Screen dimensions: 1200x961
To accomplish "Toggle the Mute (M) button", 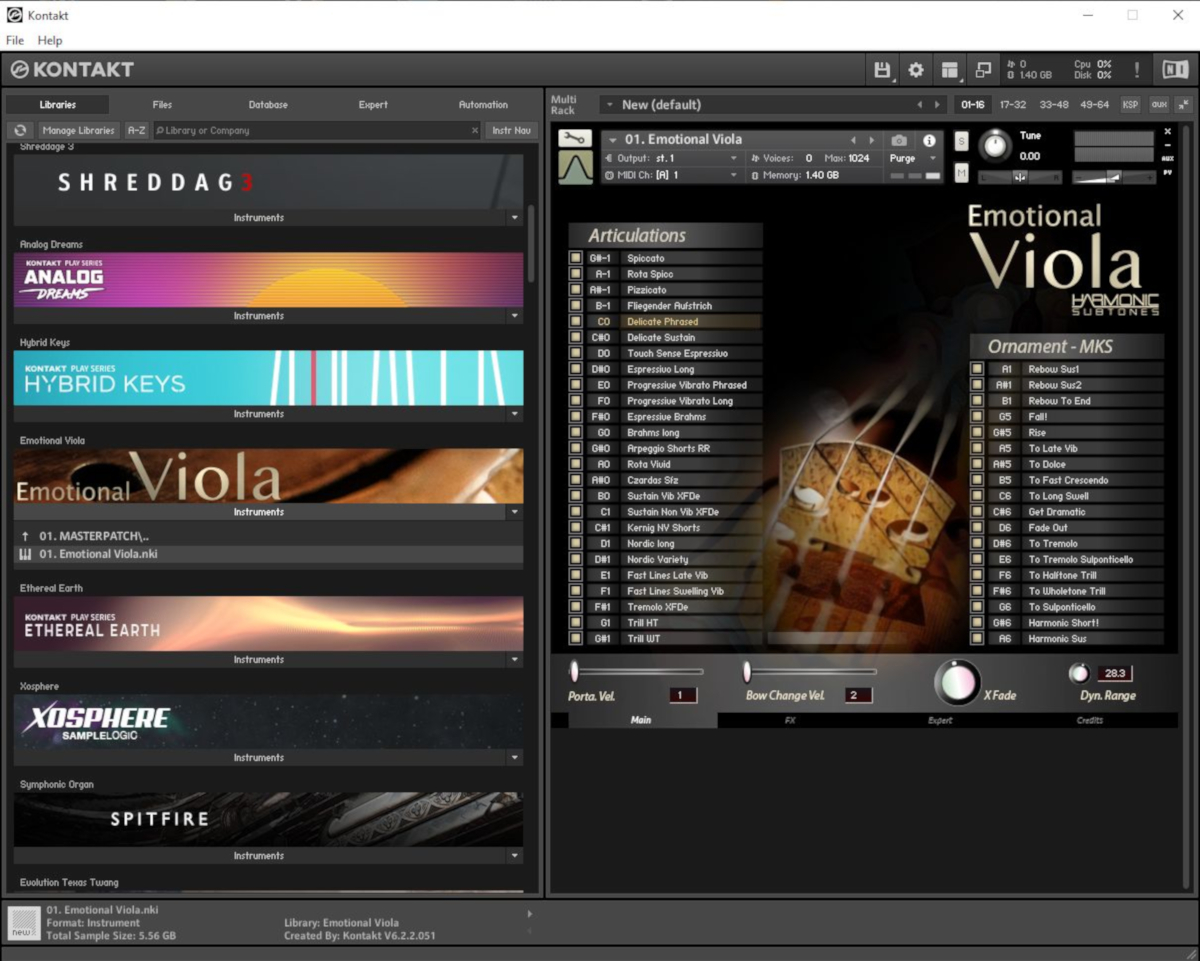I will [x=961, y=174].
